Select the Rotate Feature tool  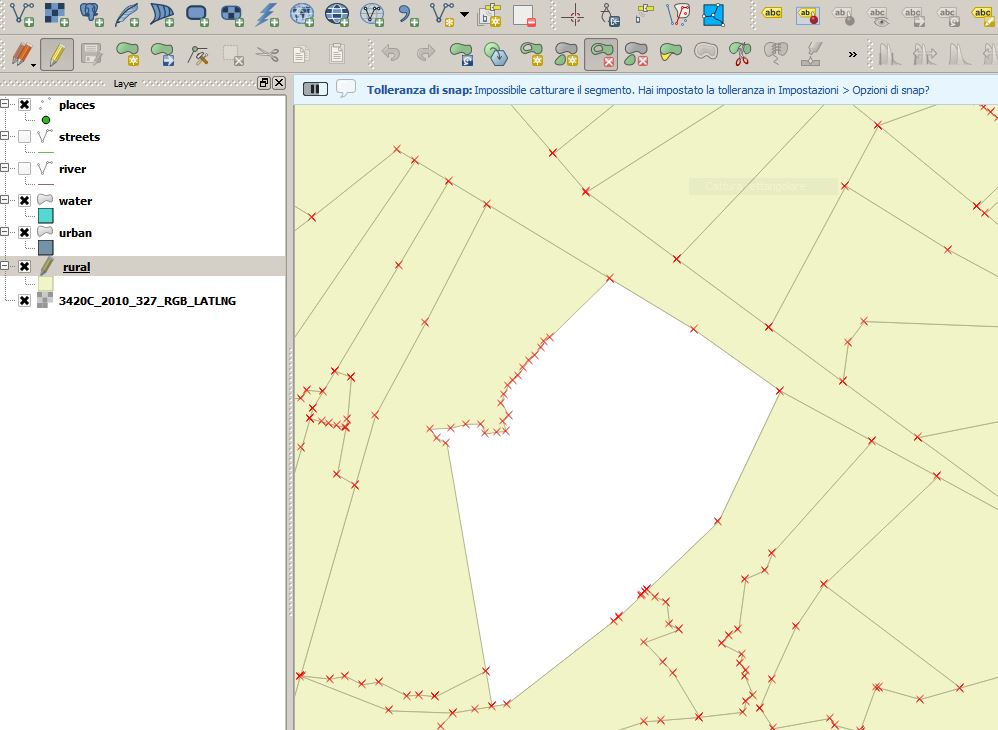(x=460, y=54)
